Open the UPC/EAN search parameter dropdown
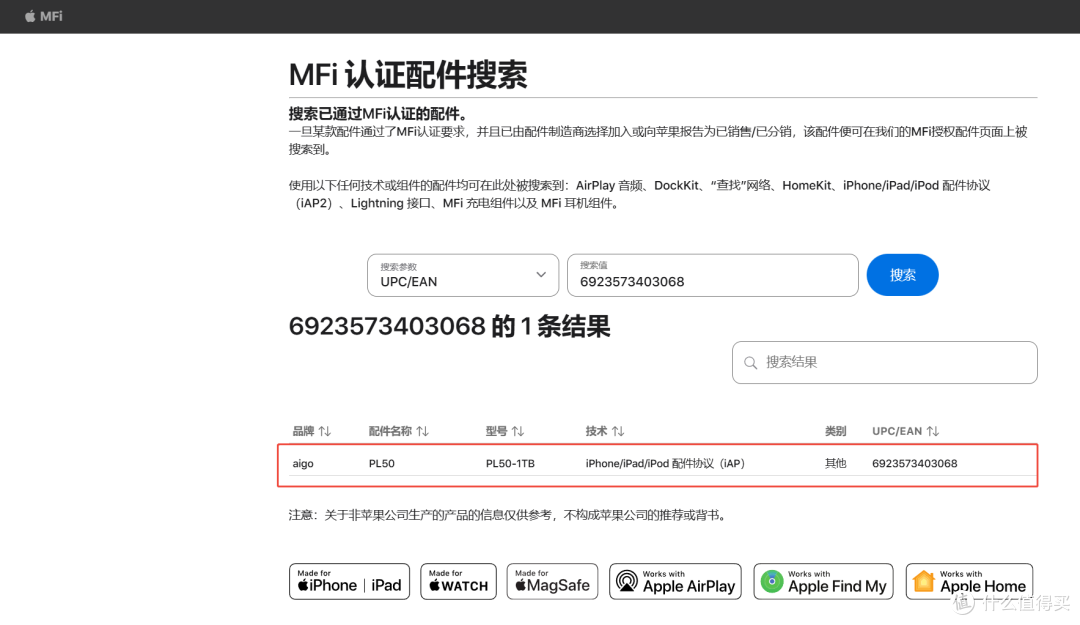This screenshot has height=625, width=1080. tap(463, 275)
